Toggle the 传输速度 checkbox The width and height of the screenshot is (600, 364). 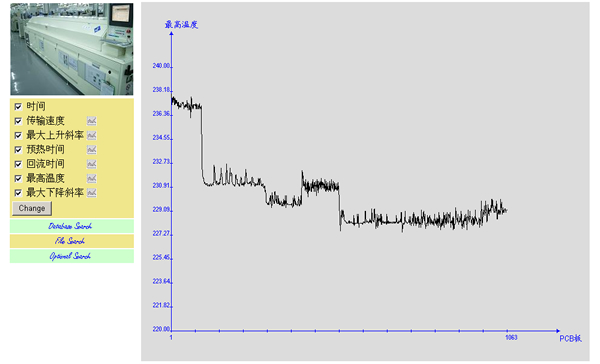point(18,121)
